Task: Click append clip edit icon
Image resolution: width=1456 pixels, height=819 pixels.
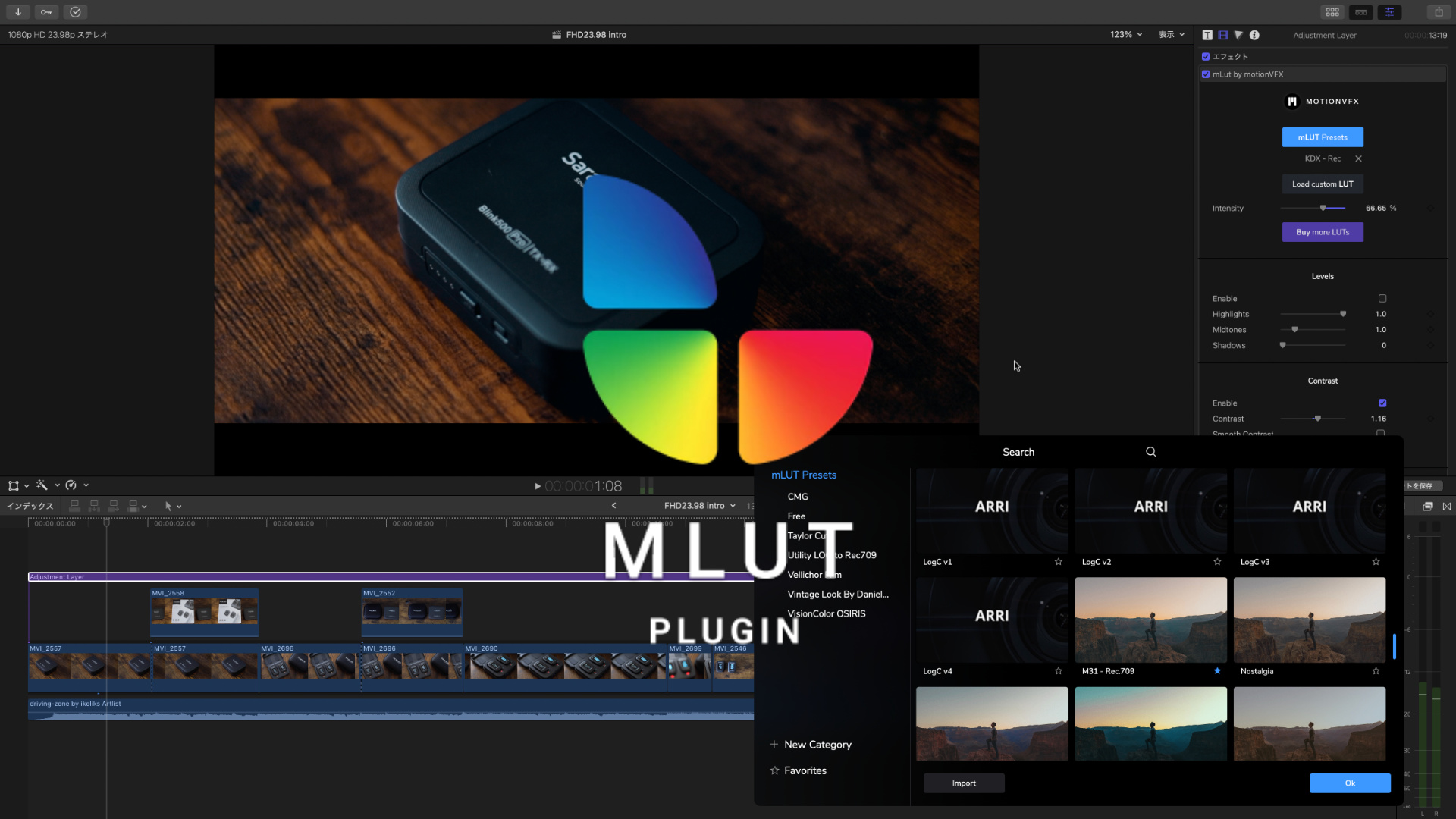Action: (113, 506)
